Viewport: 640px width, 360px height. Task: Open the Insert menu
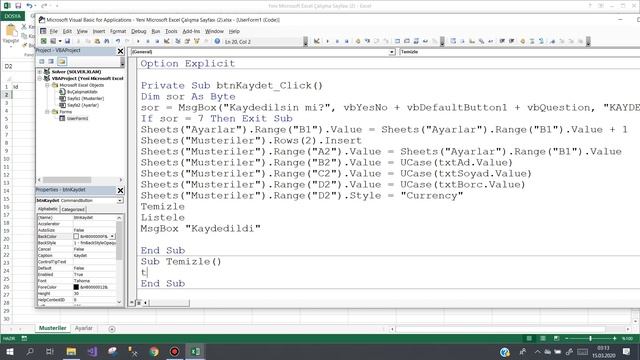pos(99,31)
